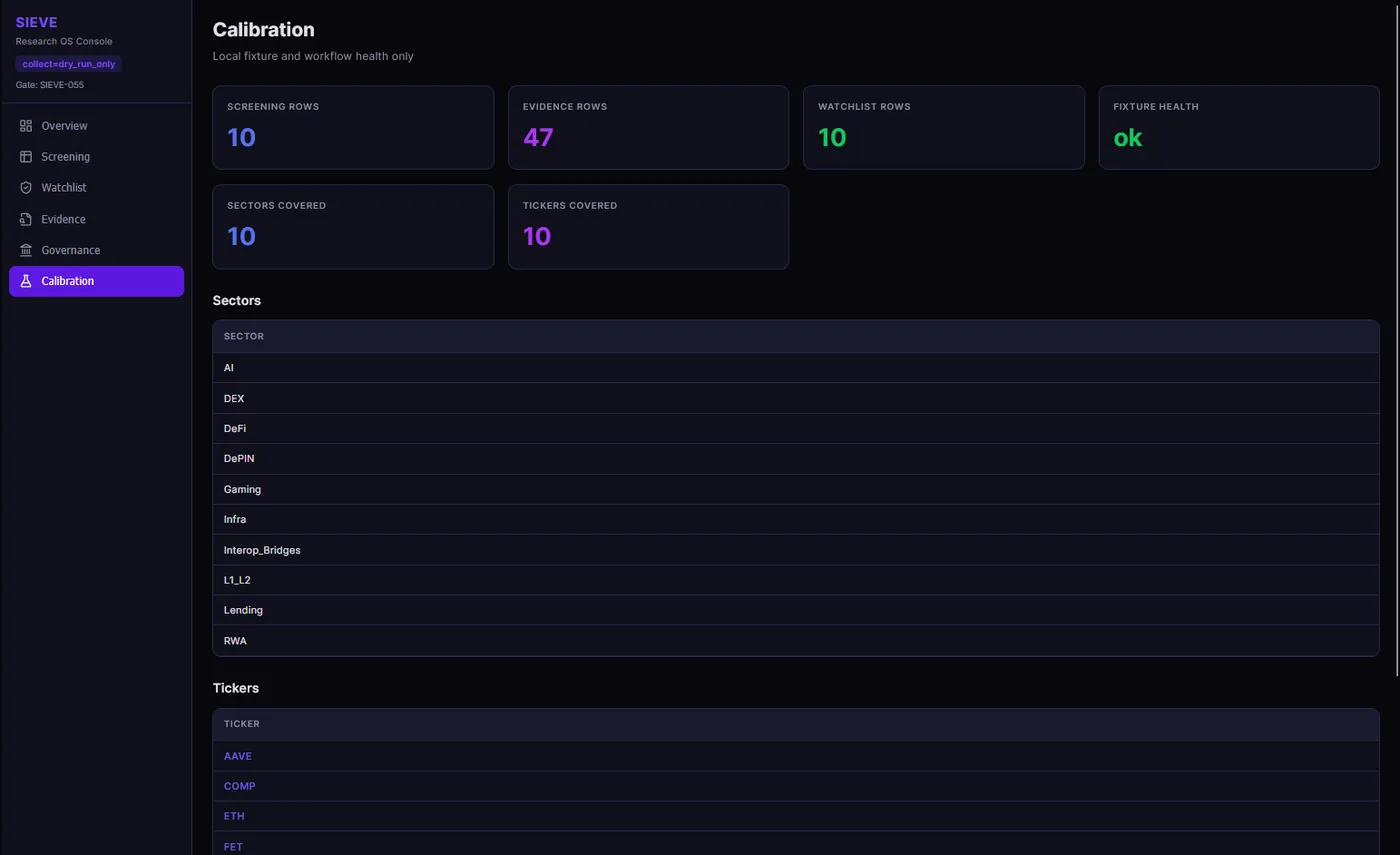This screenshot has height=855, width=1400.
Task: Select the DePIN sector row
Action: (x=796, y=459)
